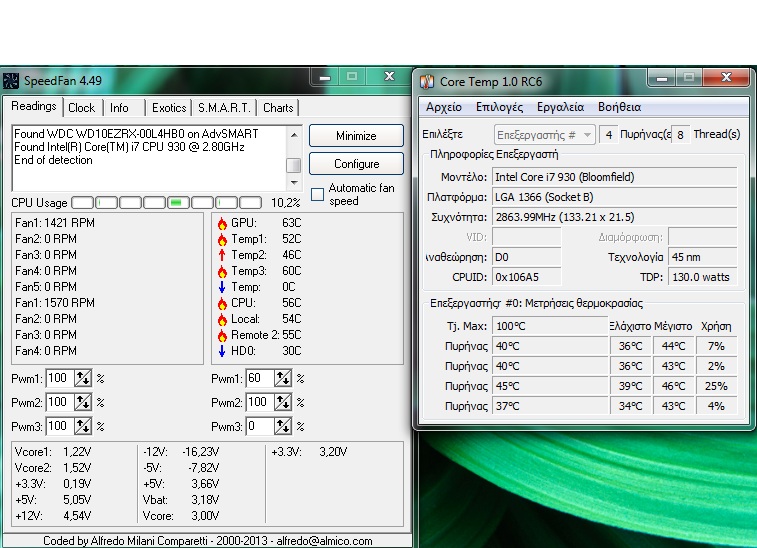Open the Επιλογές menu in Core Temp
757x548 pixels.
[x=499, y=107]
